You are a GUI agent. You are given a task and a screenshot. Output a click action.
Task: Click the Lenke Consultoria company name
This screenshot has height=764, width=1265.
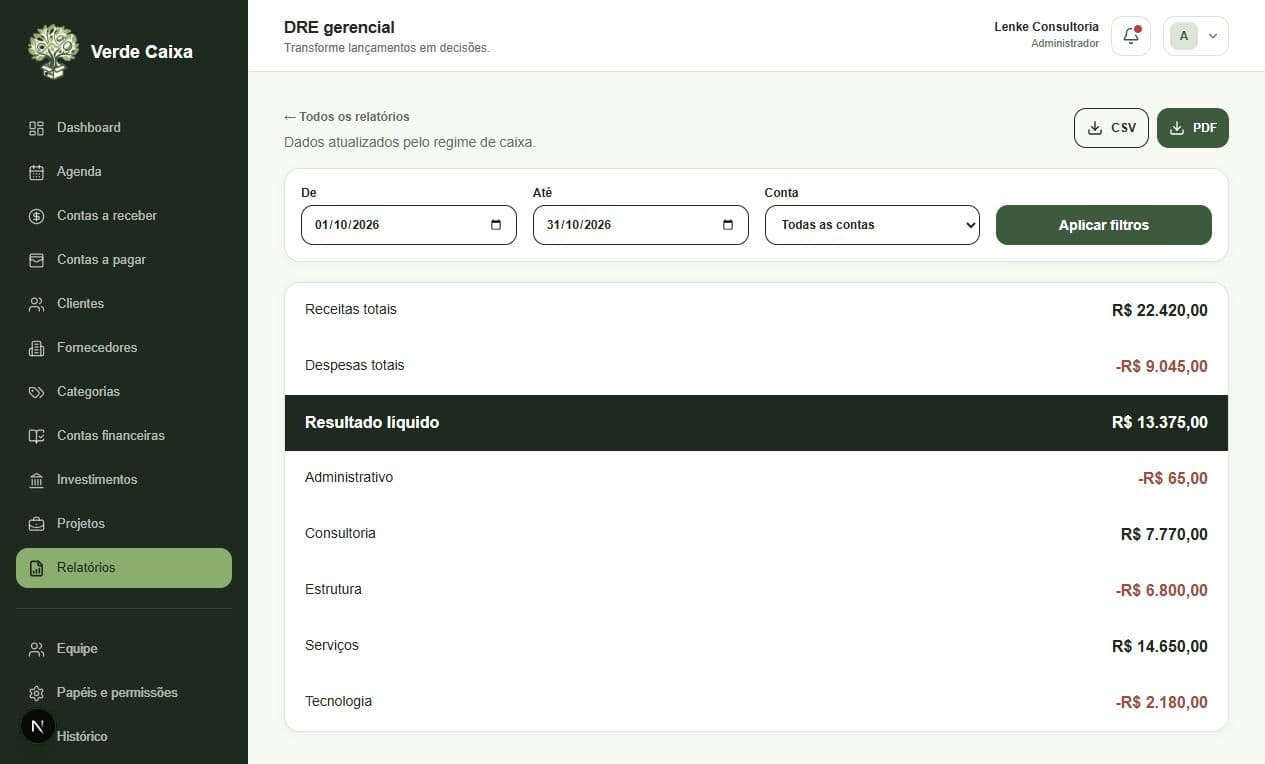coord(1046,27)
